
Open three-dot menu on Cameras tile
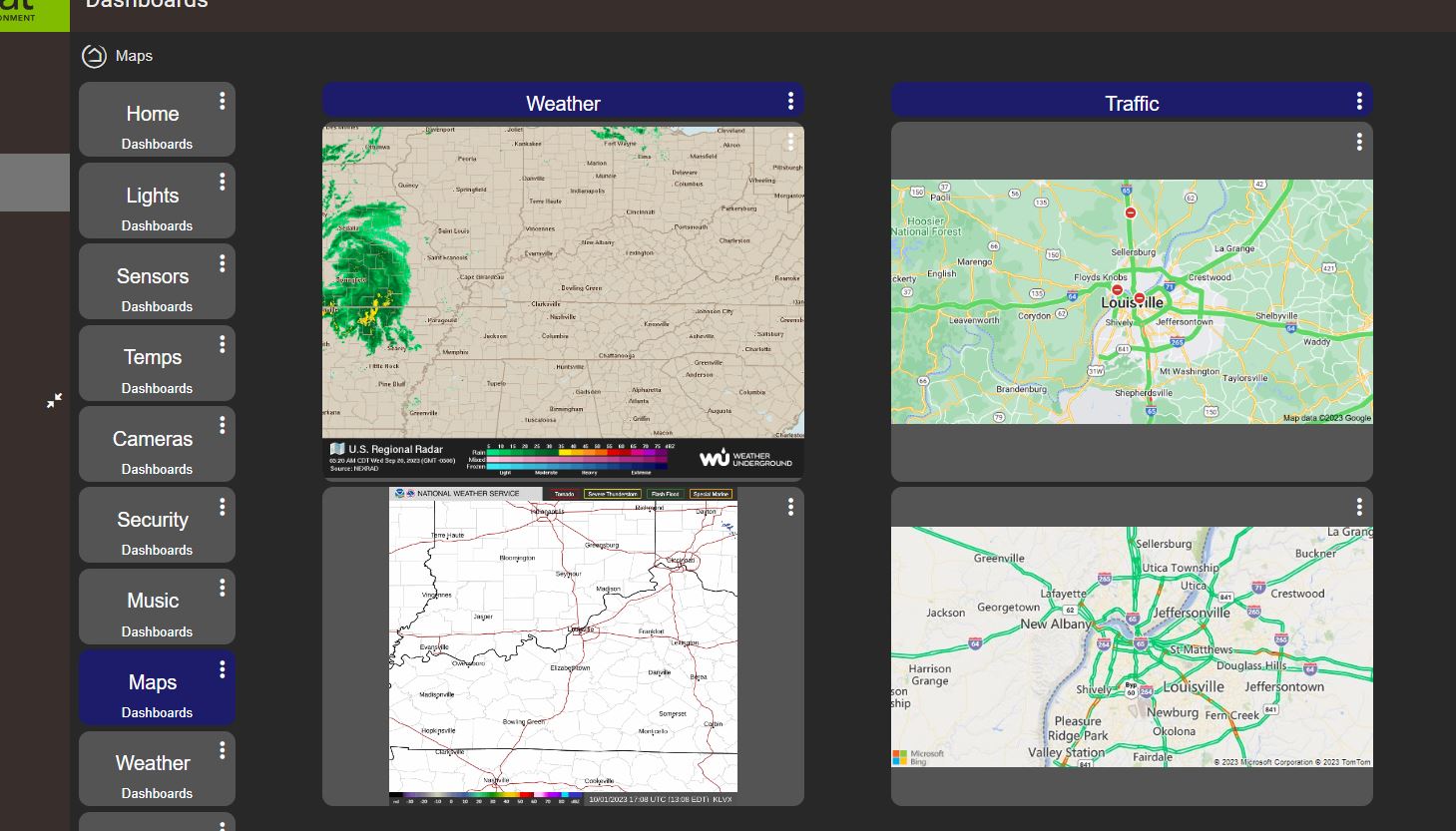(x=222, y=425)
